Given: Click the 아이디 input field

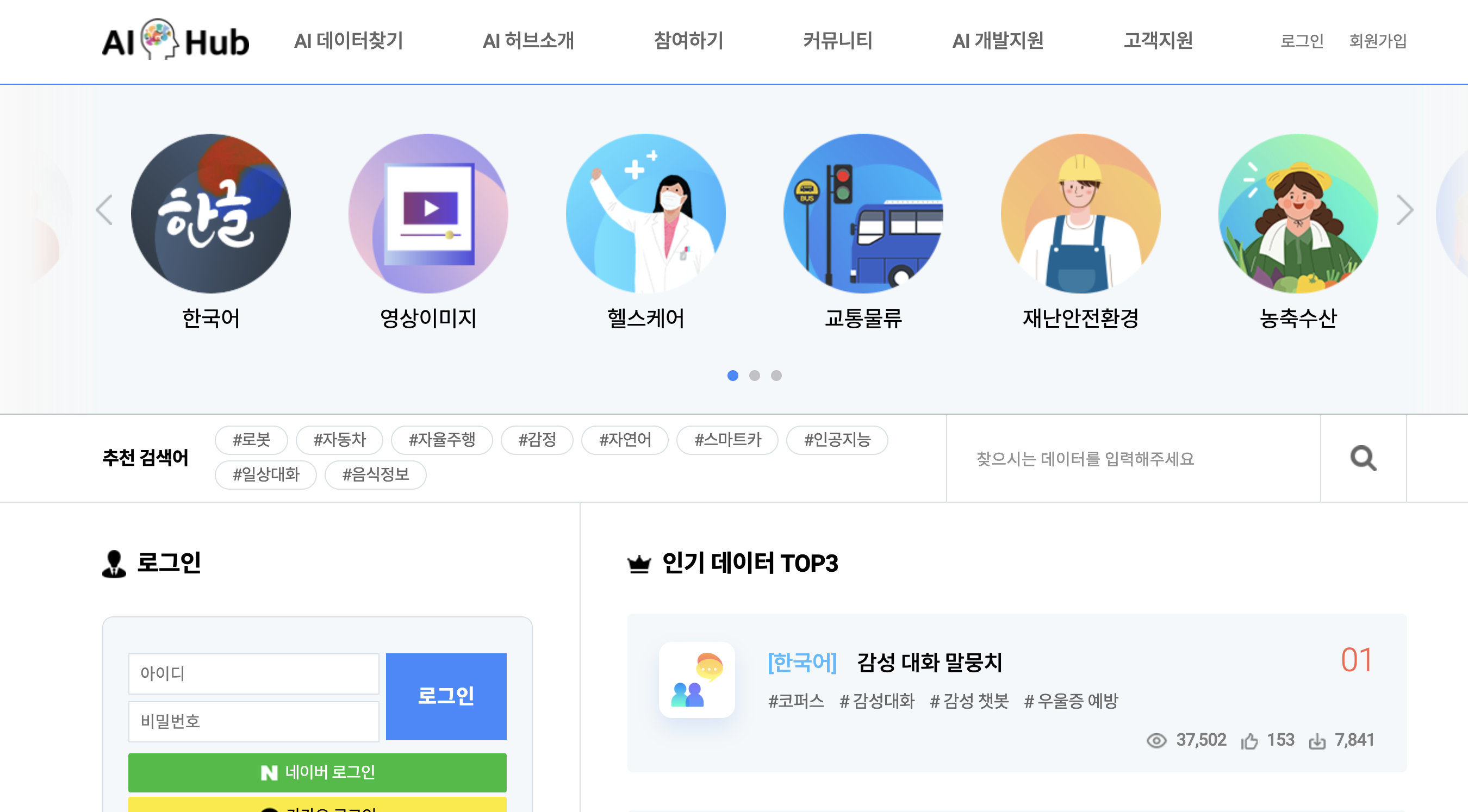Looking at the screenshot, I should tap(254, 673).
